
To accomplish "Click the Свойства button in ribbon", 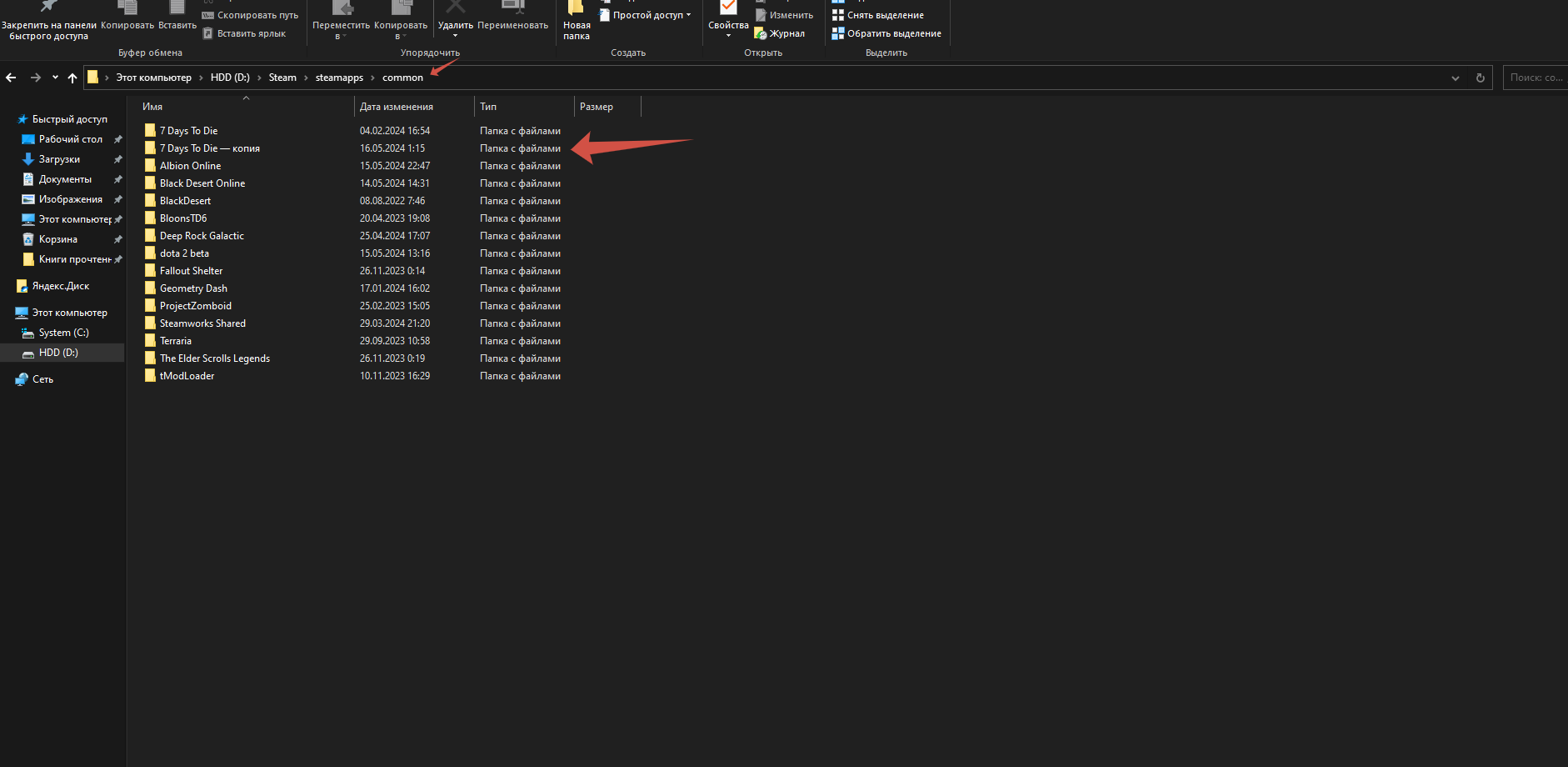I will pos(728,20).
